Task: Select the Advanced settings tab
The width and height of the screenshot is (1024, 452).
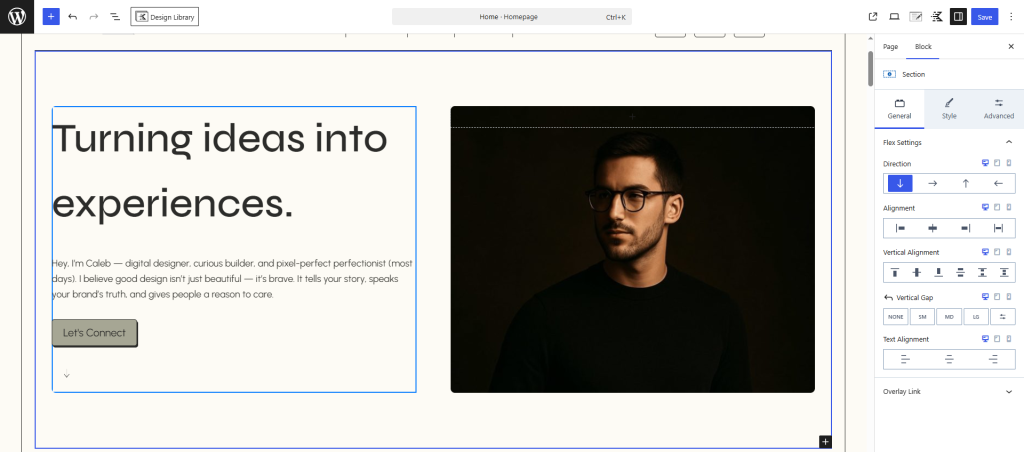Action: (x=999, y=109)
